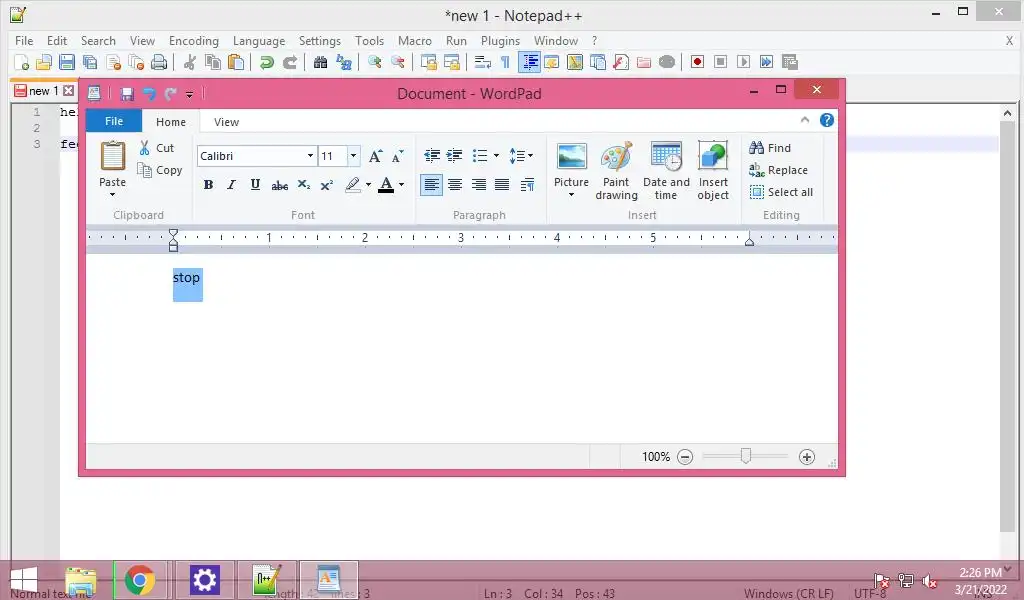Toggle Superscript formatting in WordPad

click(327, 185)
